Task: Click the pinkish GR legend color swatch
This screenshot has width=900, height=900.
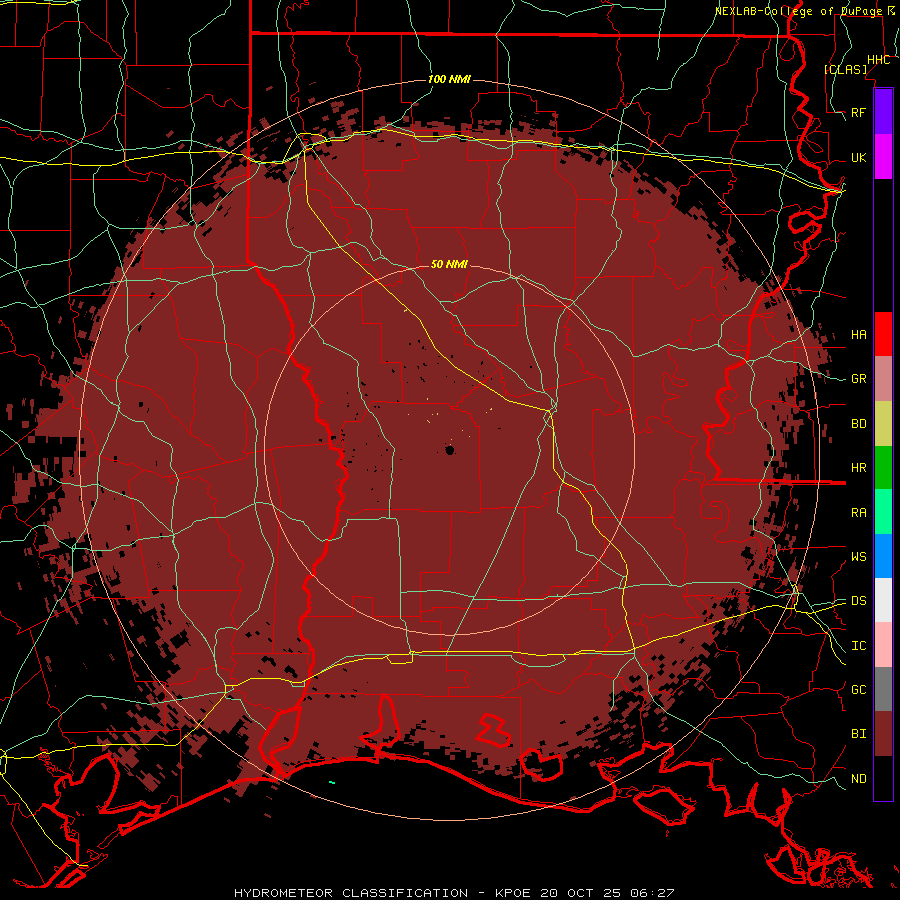Action: 883,379
